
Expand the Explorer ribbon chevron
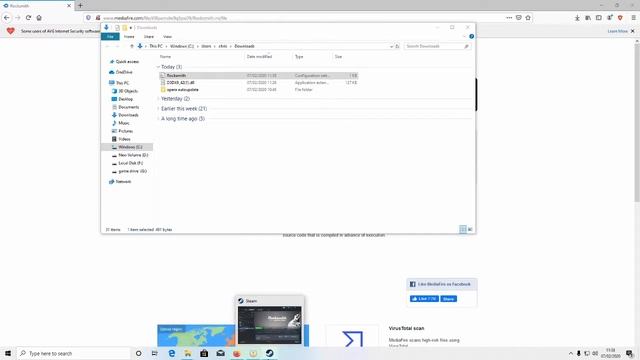point(464,36)
